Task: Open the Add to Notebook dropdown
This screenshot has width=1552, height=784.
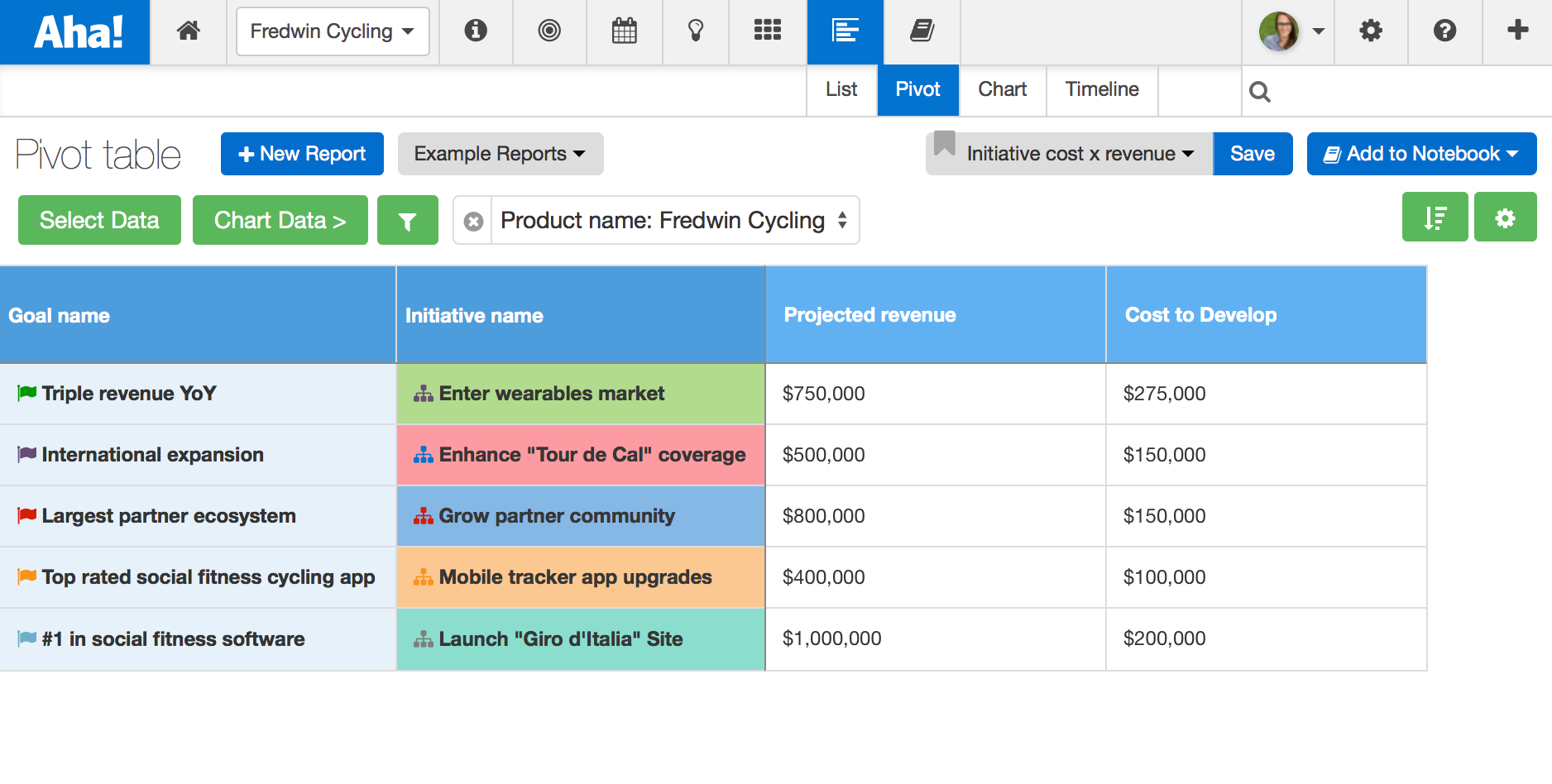Action: tap(1420, 154)
